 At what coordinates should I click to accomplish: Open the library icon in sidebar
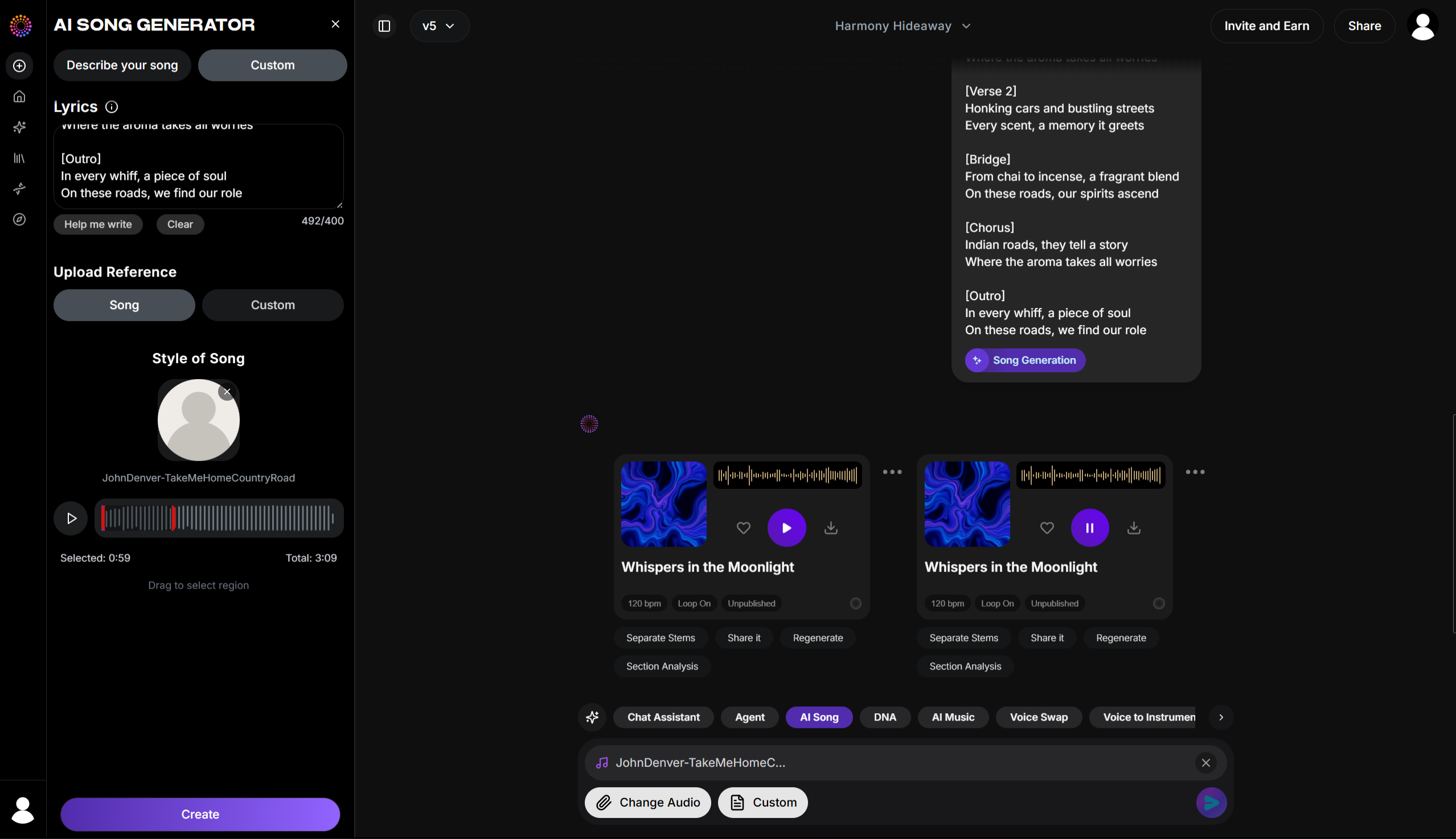point(19,158)
